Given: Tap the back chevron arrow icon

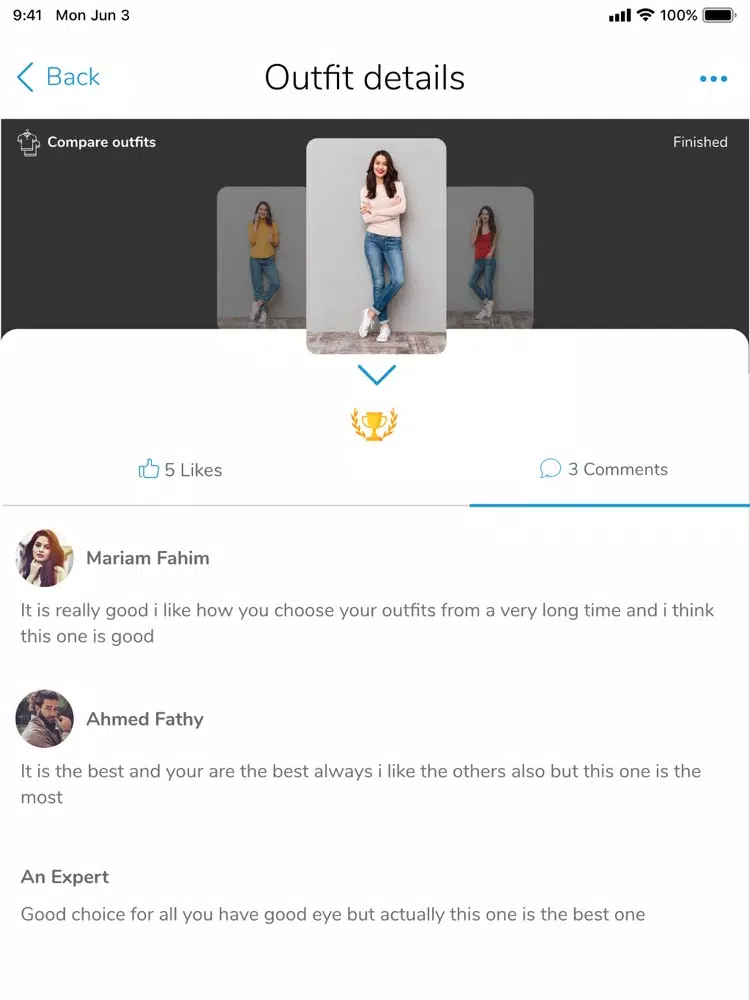Looking at the screenshot, I should (25, 77).
